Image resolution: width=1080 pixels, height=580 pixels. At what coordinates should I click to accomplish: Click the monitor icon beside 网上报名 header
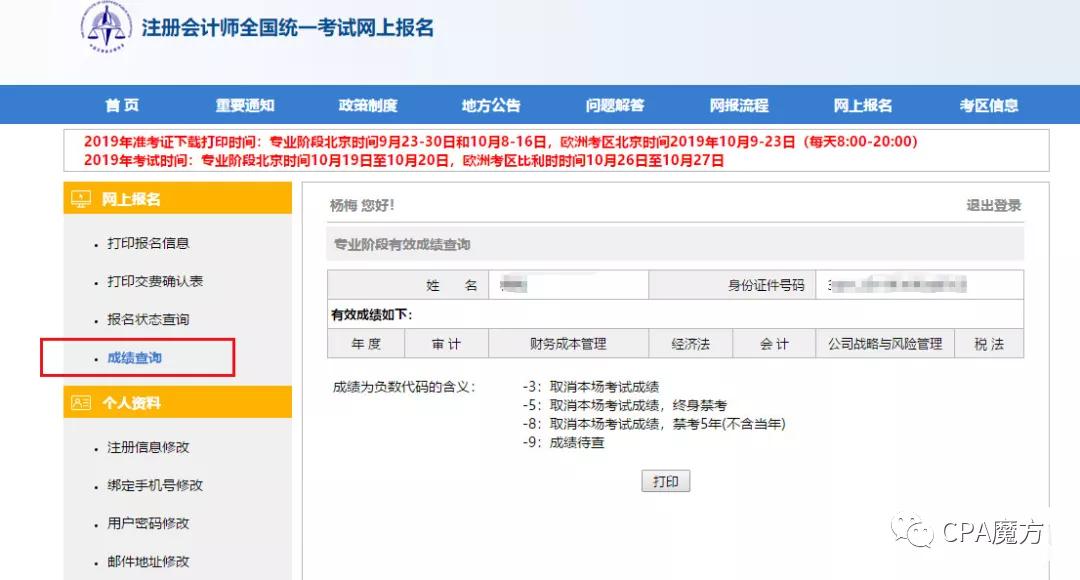tap(81, 199)
